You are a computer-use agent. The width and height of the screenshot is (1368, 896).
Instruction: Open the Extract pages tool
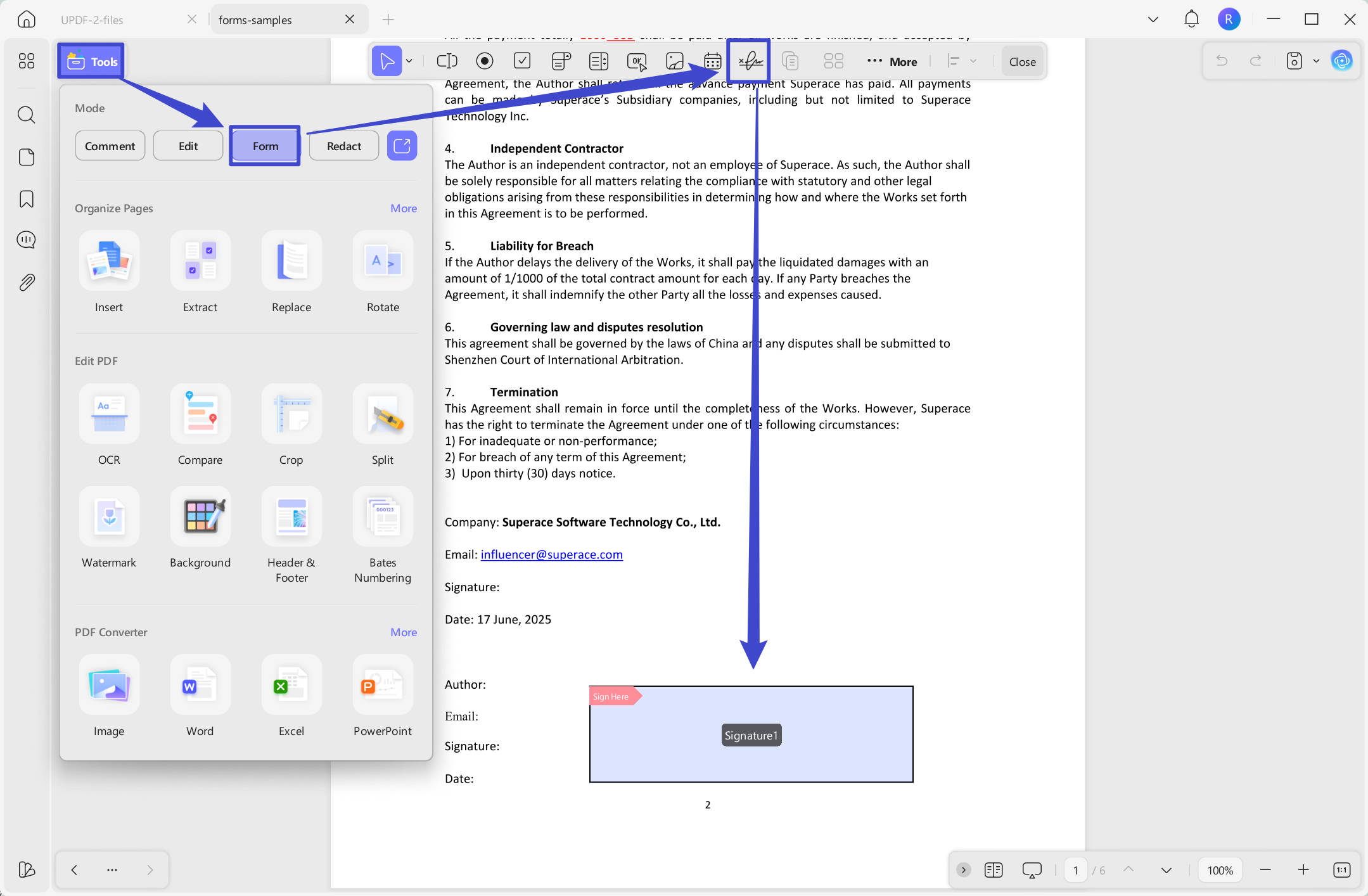[200, 272]
